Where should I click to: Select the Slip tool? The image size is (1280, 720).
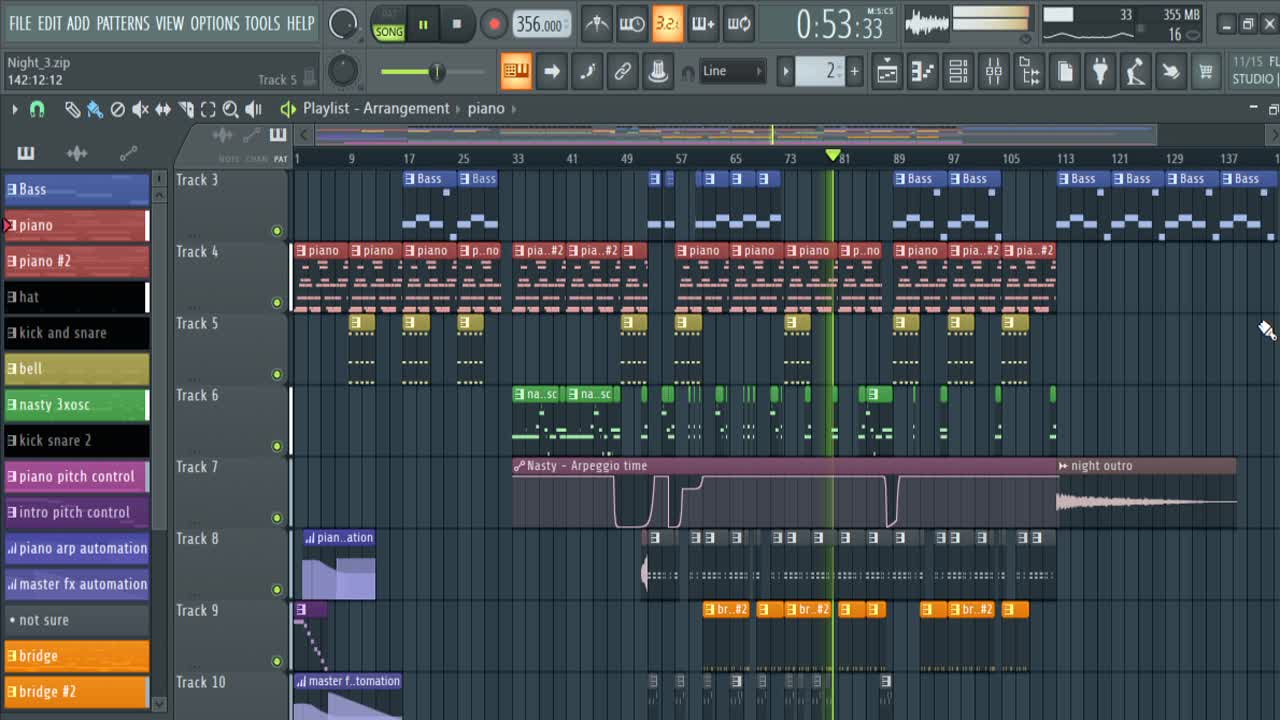pos(163,109)
